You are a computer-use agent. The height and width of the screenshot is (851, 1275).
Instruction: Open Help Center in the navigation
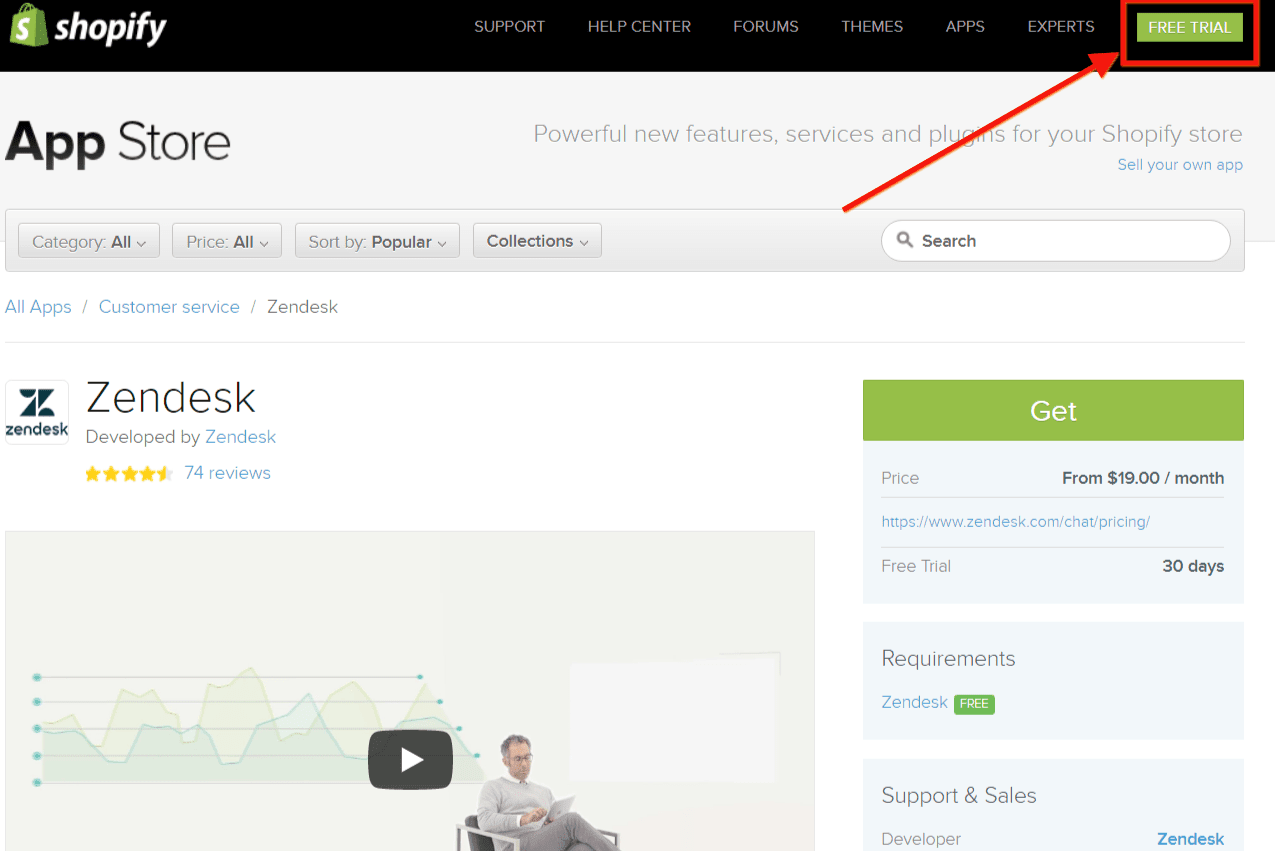tap(639, 27)
